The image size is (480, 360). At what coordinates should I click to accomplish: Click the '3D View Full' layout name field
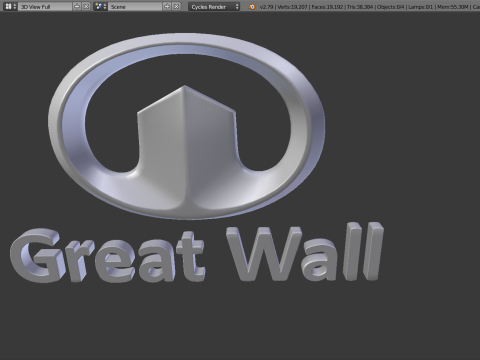(x=45, y=6)
